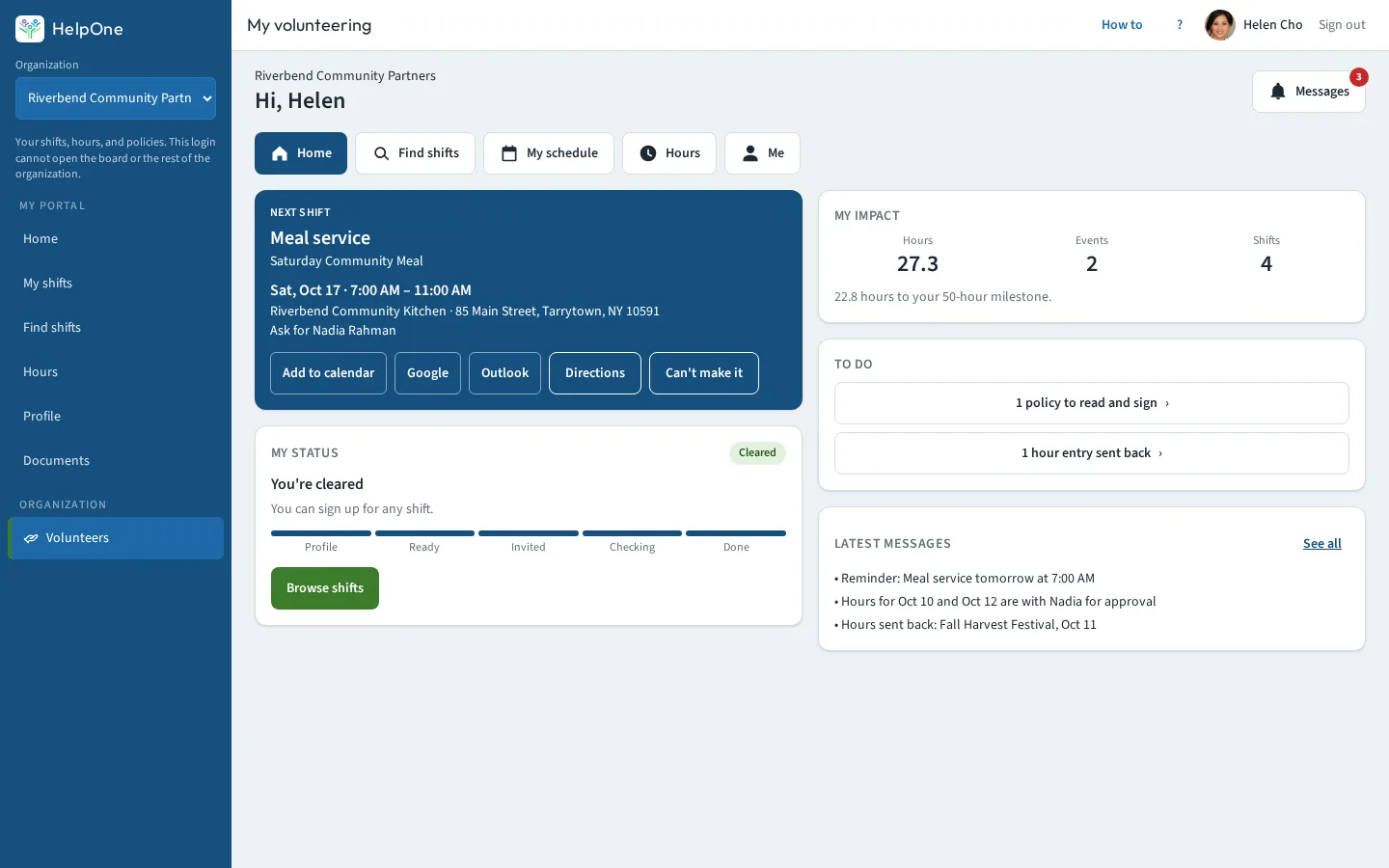Screen dimensions: 1389x868
Task: Click the See all messages link
Action: coord(1322,544)
